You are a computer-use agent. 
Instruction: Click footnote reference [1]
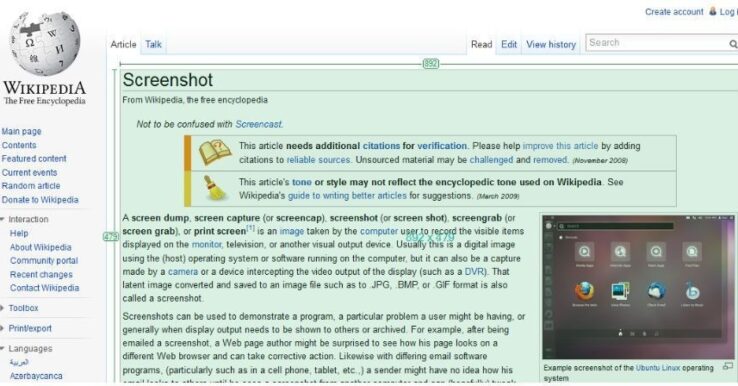tap(250, 228)
